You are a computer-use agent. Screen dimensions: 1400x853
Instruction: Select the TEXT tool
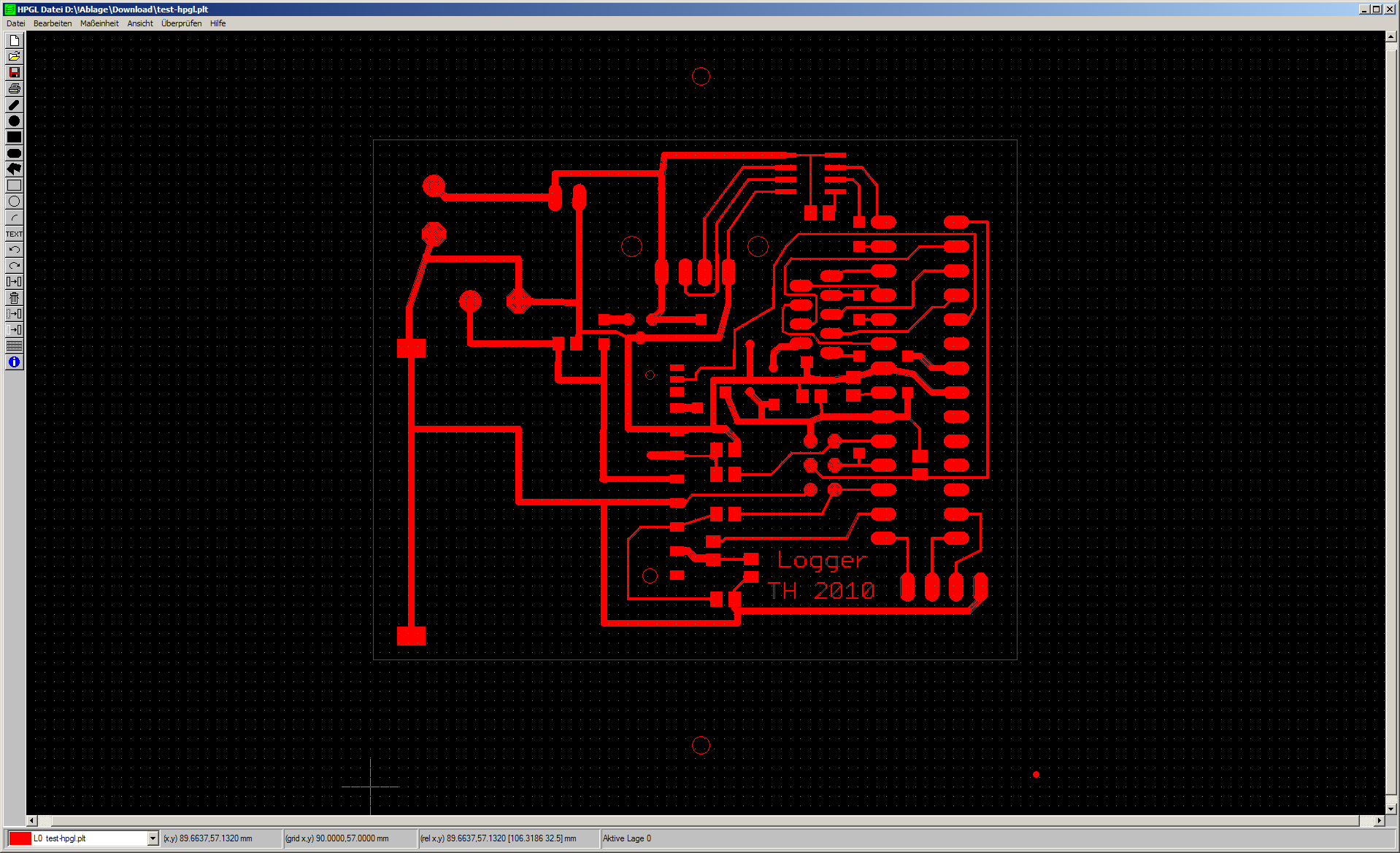pyautogui.click(x=14, y=233)
